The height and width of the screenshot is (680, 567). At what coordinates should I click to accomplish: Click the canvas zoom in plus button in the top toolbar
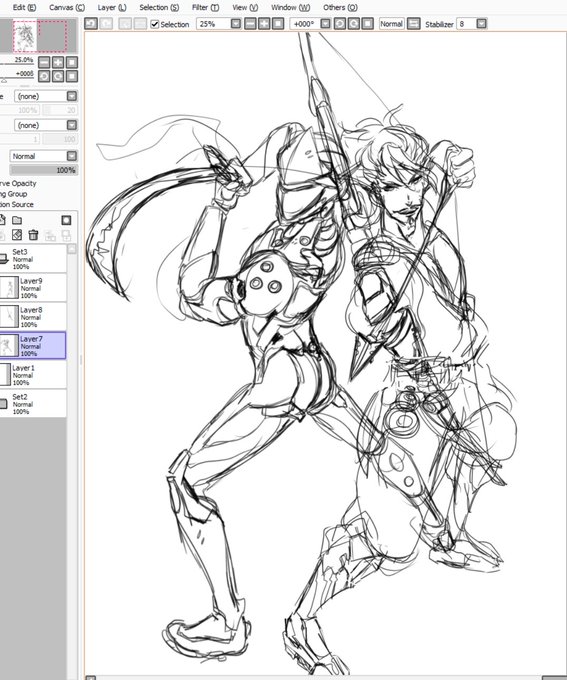(264, 23)
